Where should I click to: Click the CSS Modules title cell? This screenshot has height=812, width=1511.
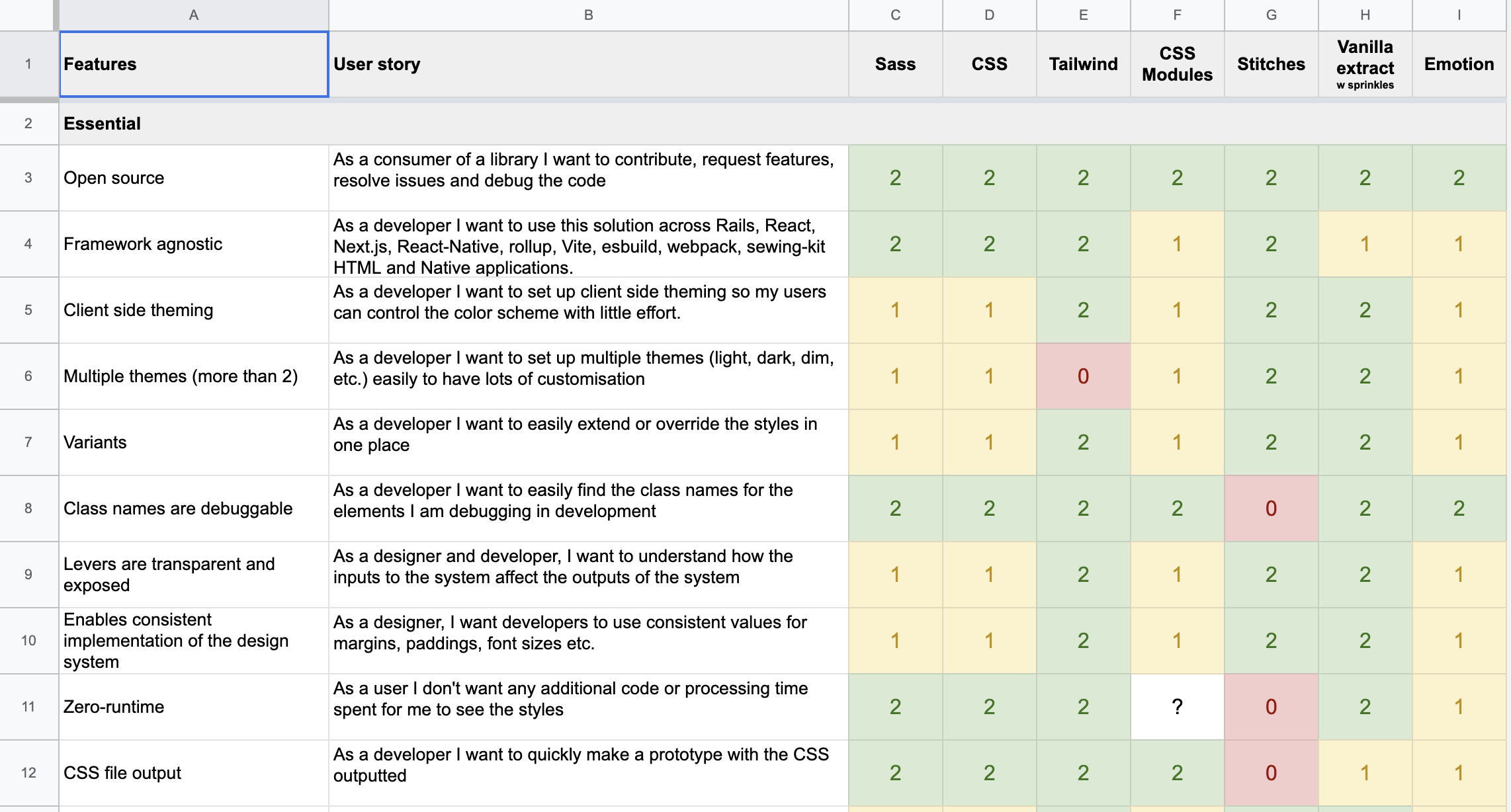coord(1178,64)
